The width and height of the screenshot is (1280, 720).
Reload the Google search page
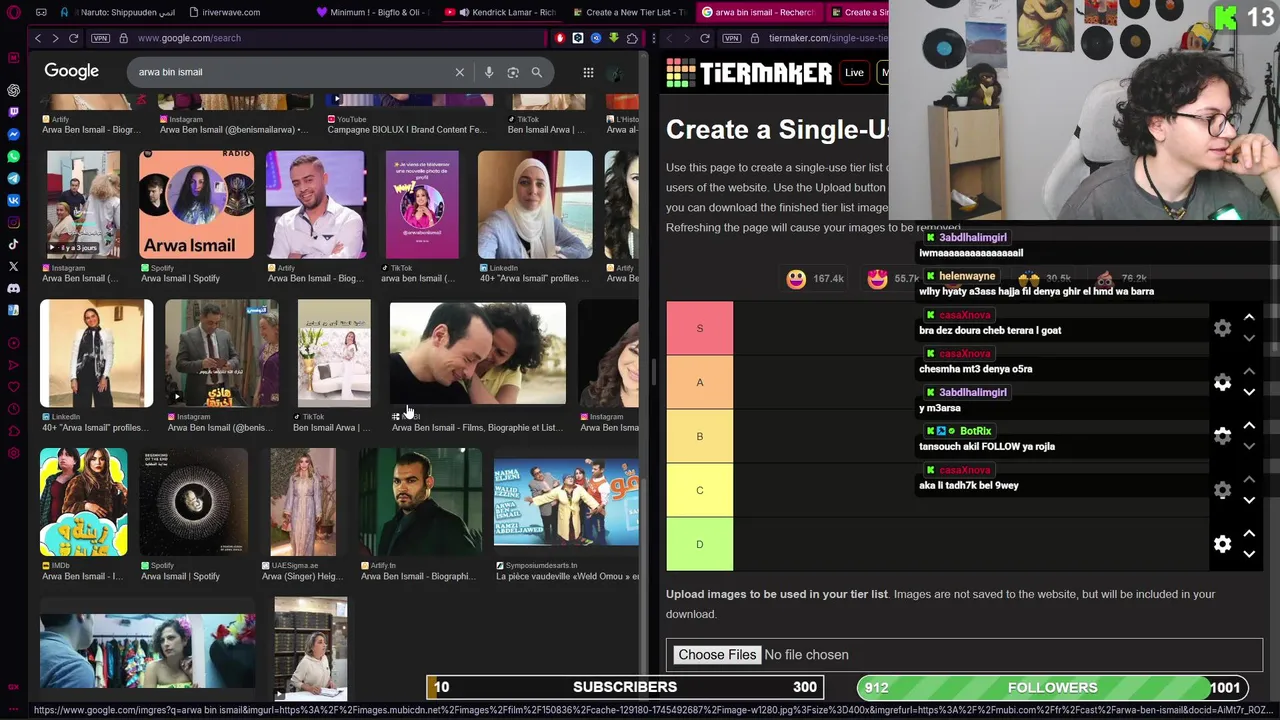click(73, 38)
